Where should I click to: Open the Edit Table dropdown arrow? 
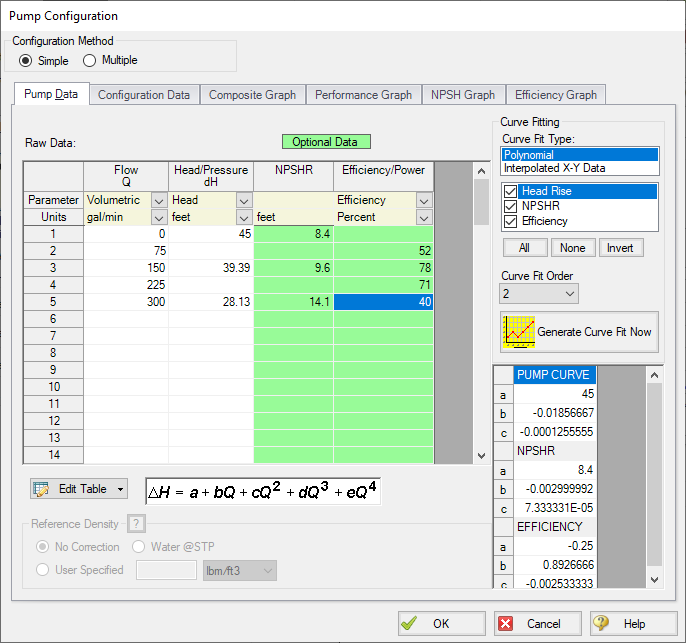pos(120,489)
